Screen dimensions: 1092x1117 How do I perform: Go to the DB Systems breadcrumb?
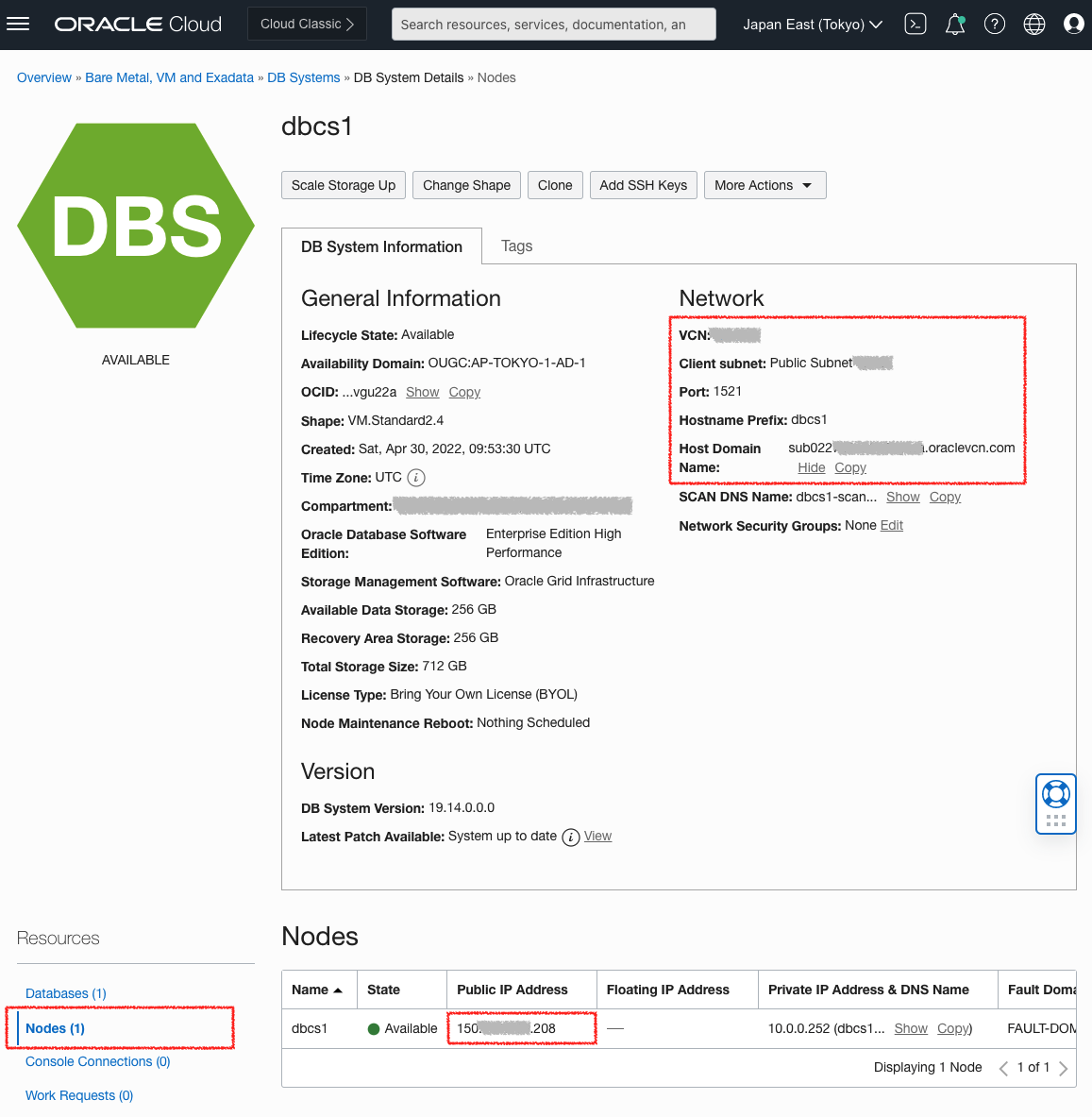(303, 77)
